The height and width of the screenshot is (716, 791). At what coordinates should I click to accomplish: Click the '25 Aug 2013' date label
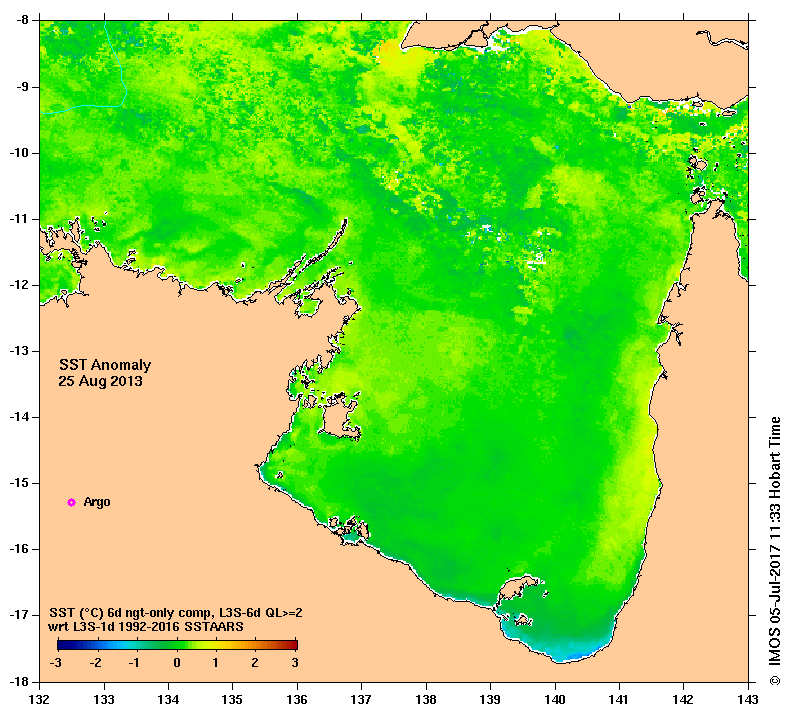click(100, 381)
